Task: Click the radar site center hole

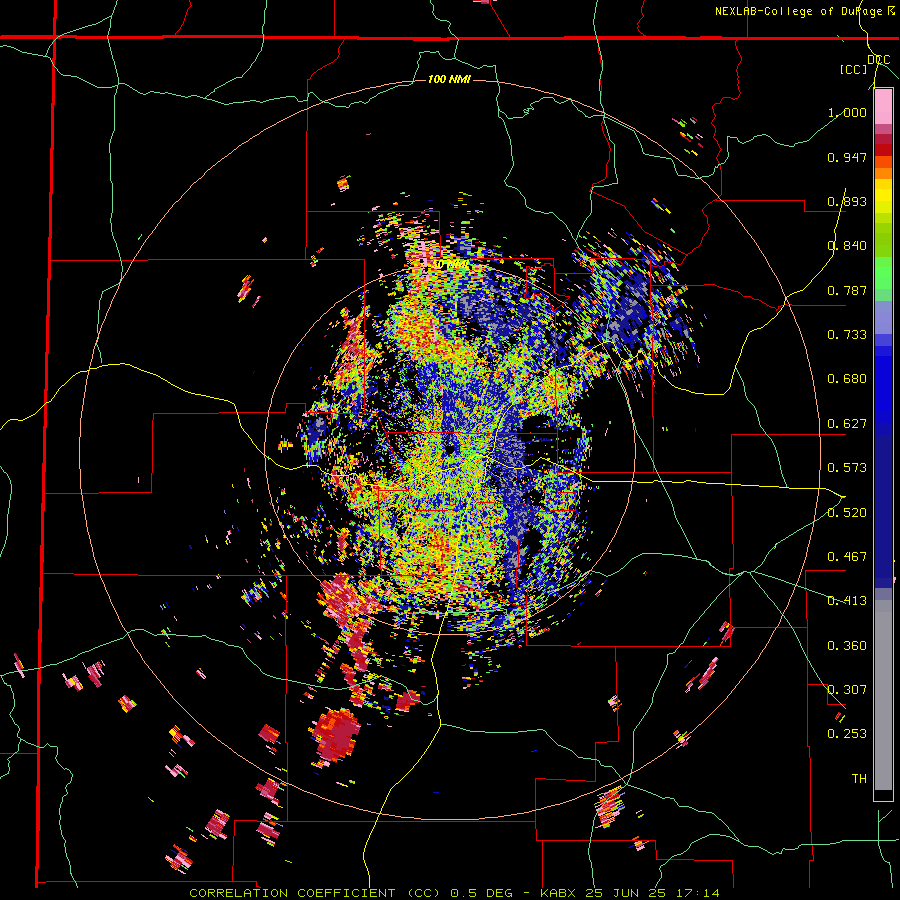Action: [x=450, y=449]
